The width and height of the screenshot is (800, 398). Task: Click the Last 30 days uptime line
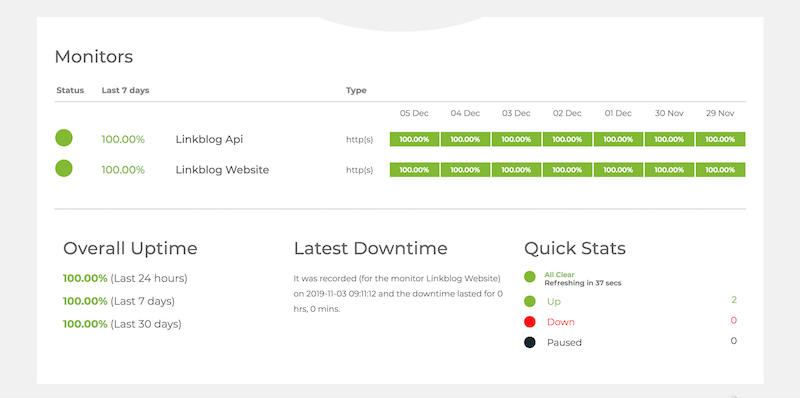(122, 324)
